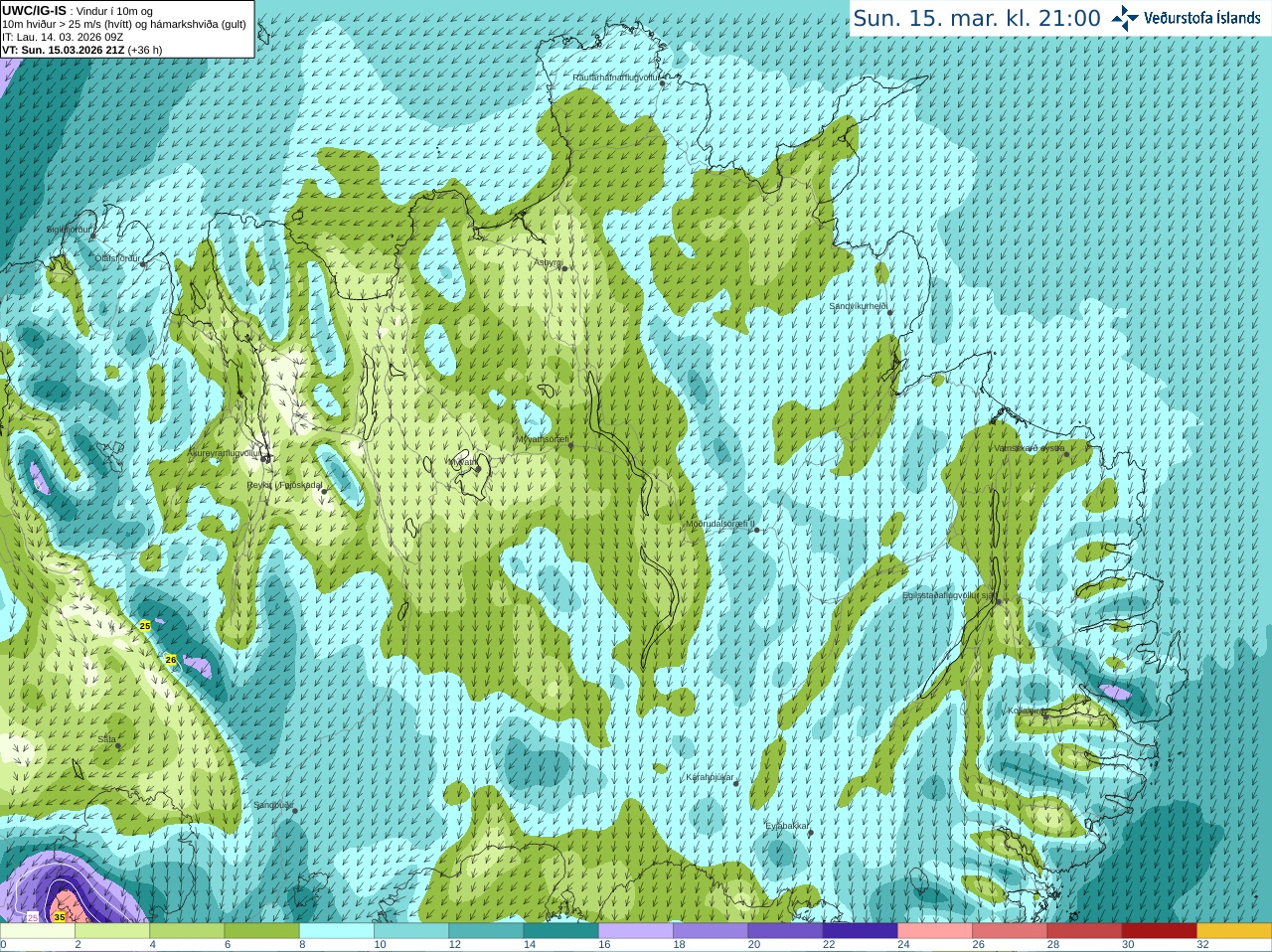Pick the aqua 10–12 m/s legend swatch
Viewport: 1272px width, 952px height.
pos(411,931)
